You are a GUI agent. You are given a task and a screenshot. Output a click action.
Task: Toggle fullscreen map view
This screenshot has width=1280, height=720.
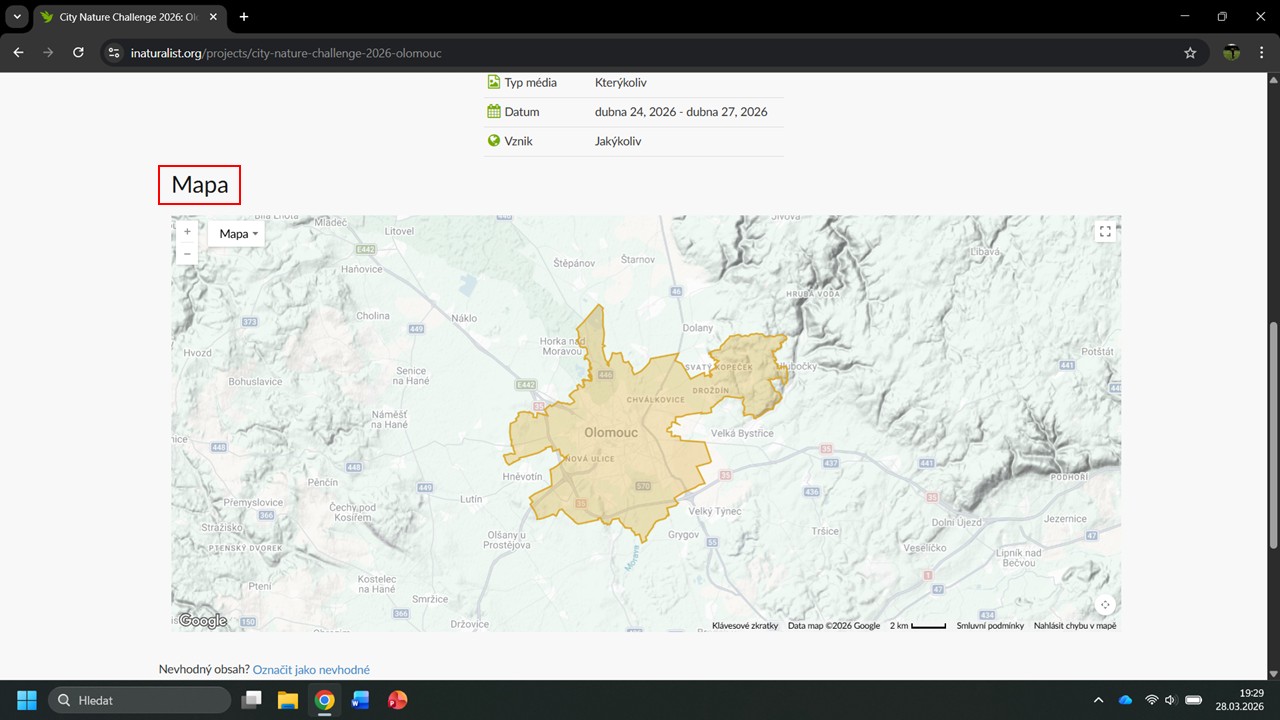point(1105,232)
